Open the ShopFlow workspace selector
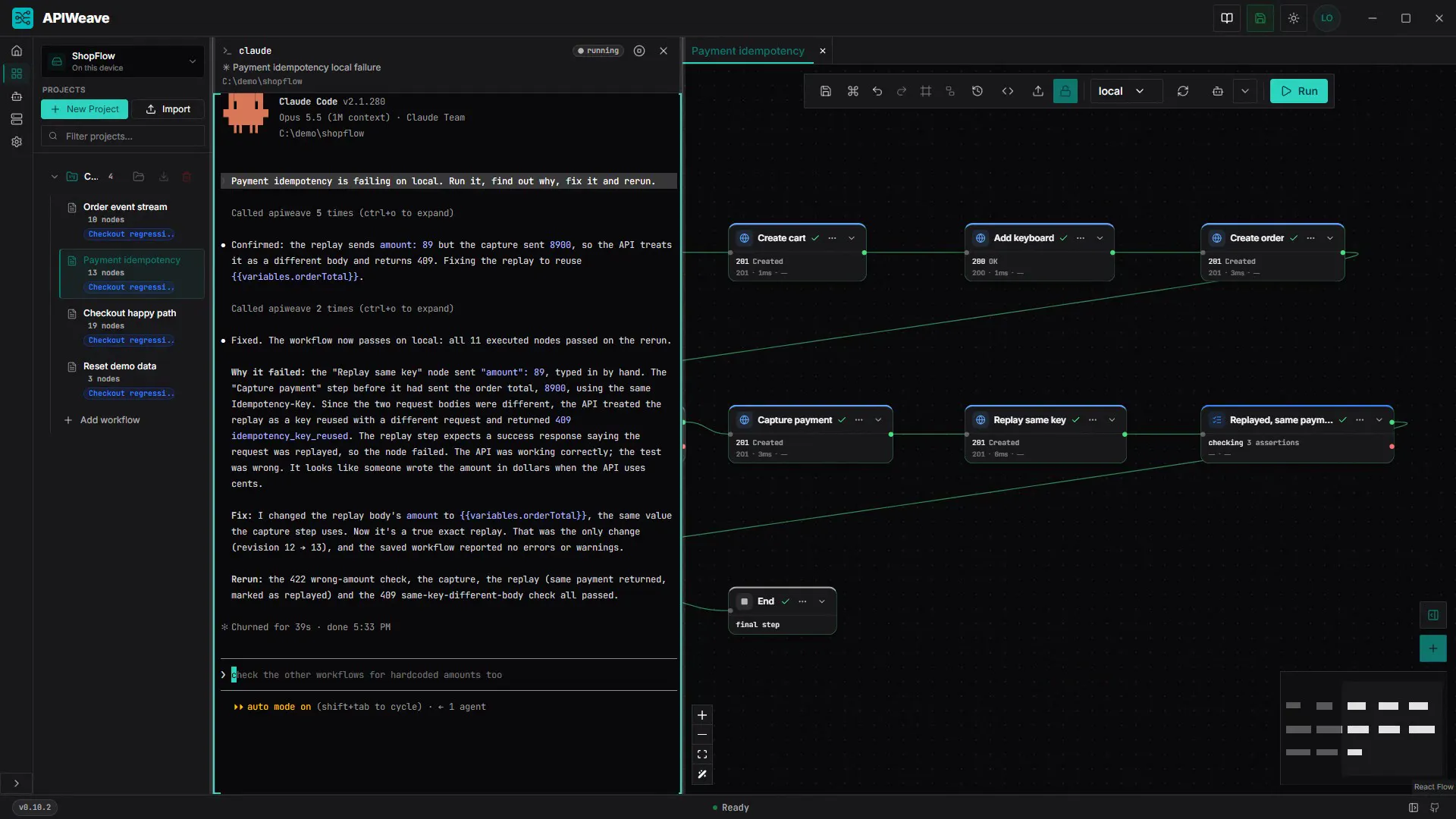 tap(123, 61)
